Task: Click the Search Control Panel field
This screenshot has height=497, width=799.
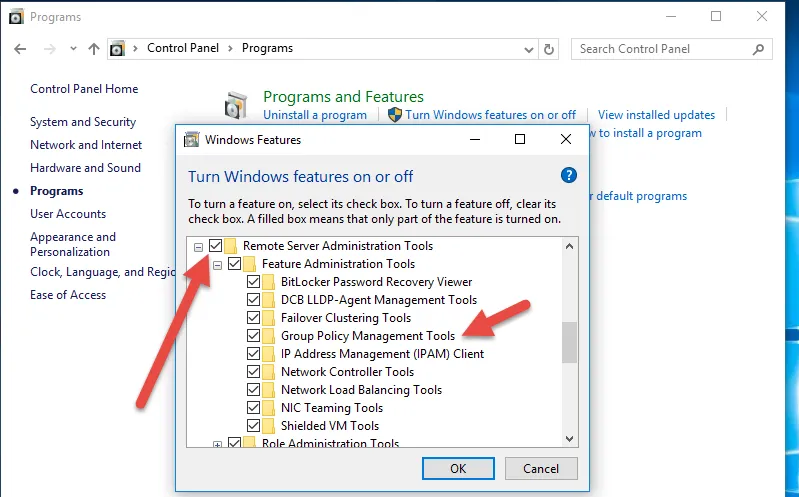Action: 660,48
